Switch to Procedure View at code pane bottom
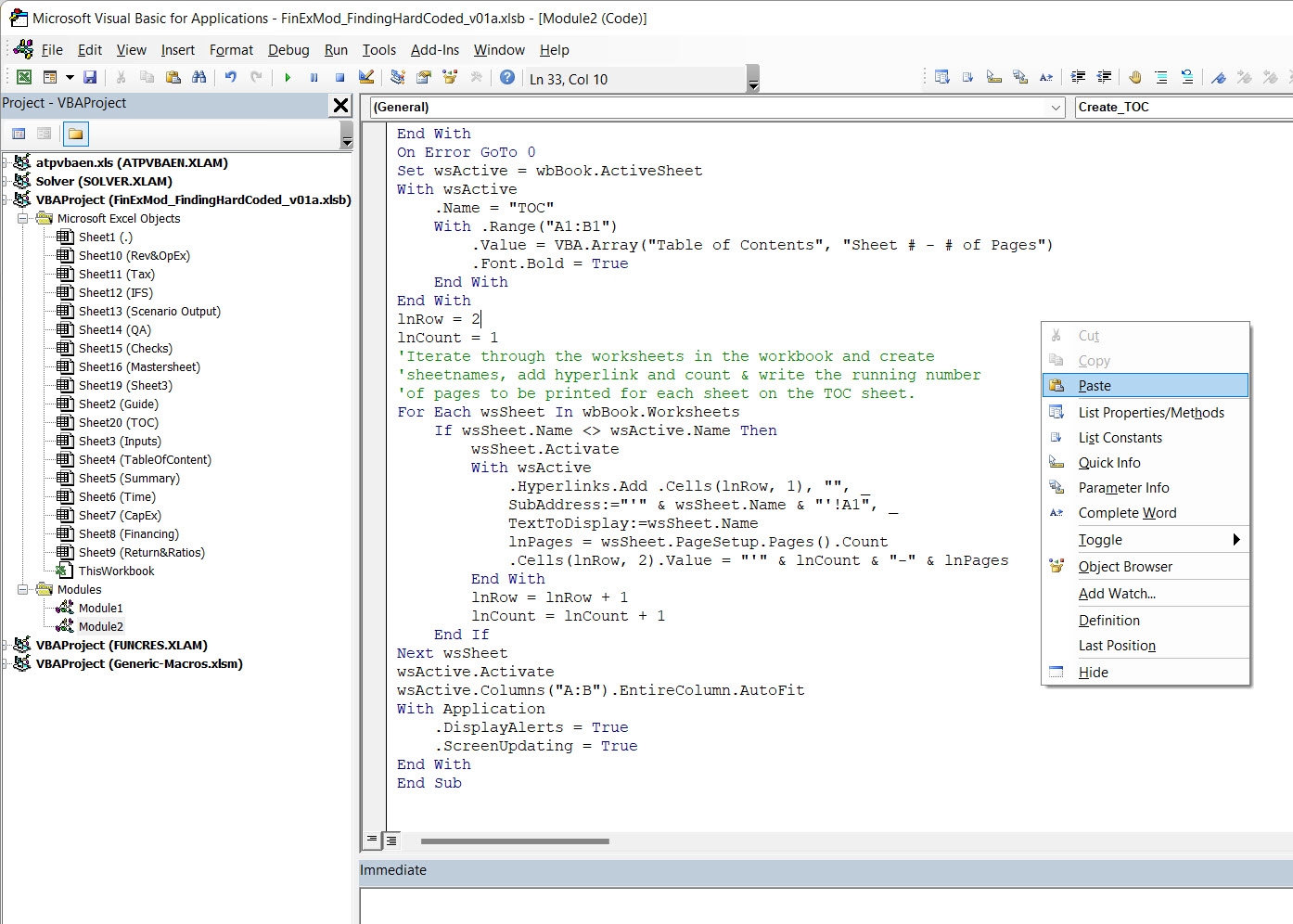 pyautogui.click(x=372, y=840)
